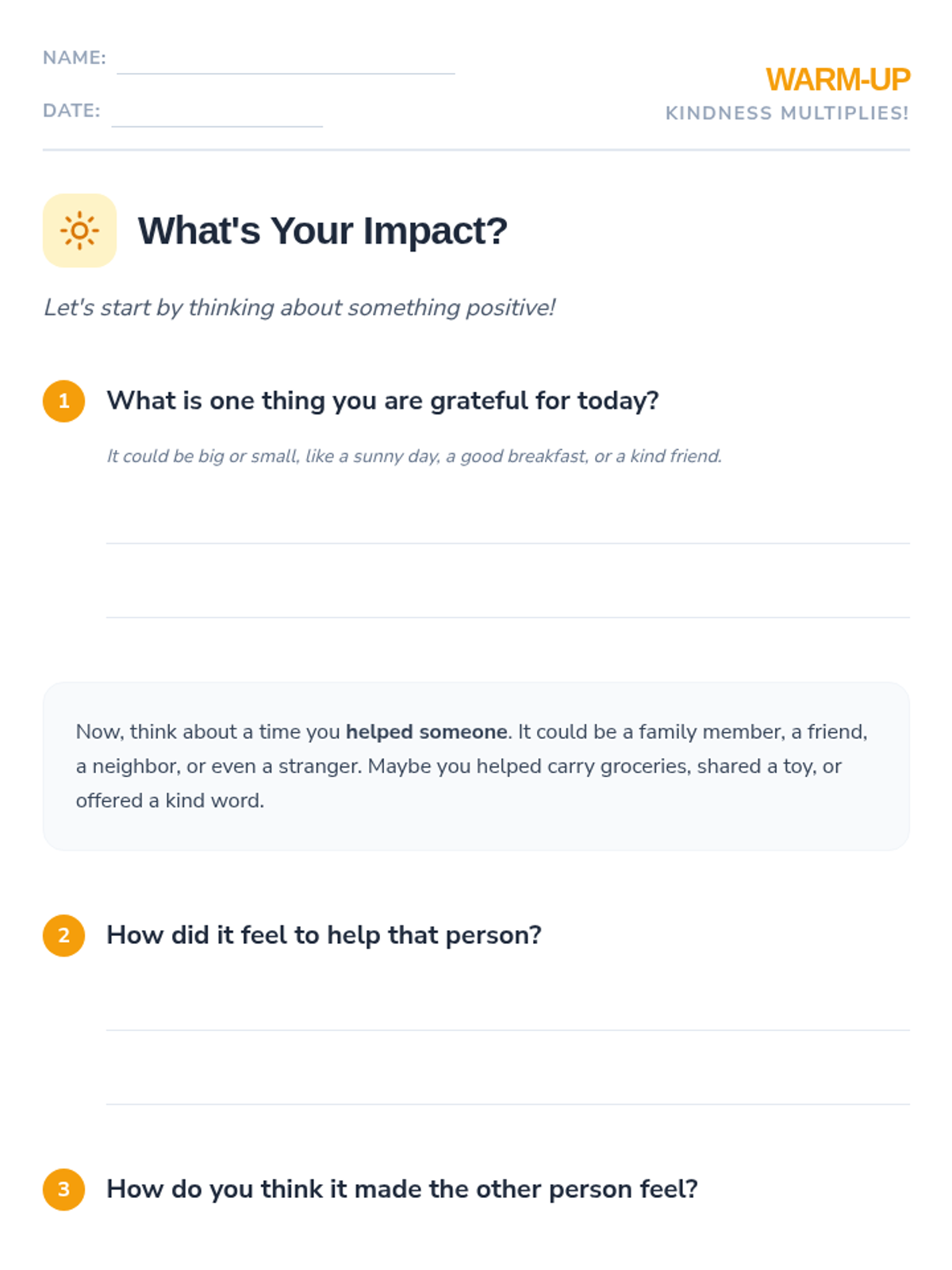Click the orange WARM-UP header text

[x=838, y=79]
